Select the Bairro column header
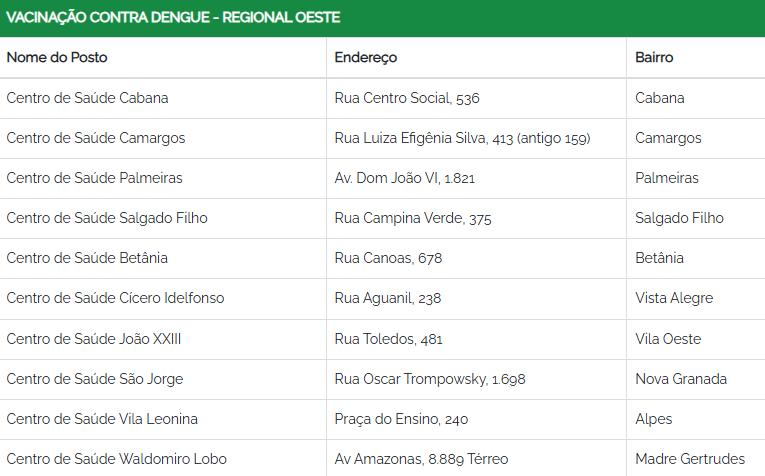Image resolution: width=765 pixels, height=476 pixels. 654,58
